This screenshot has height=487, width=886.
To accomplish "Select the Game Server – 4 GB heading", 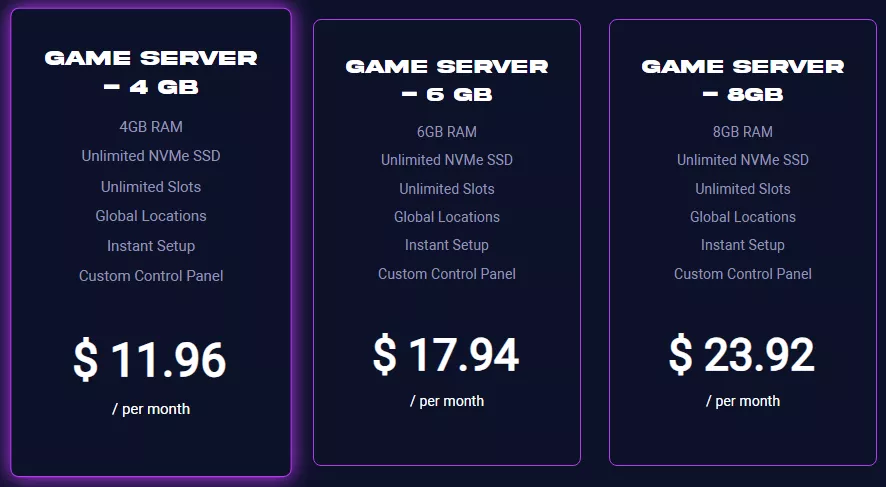I will pos(151,72).
